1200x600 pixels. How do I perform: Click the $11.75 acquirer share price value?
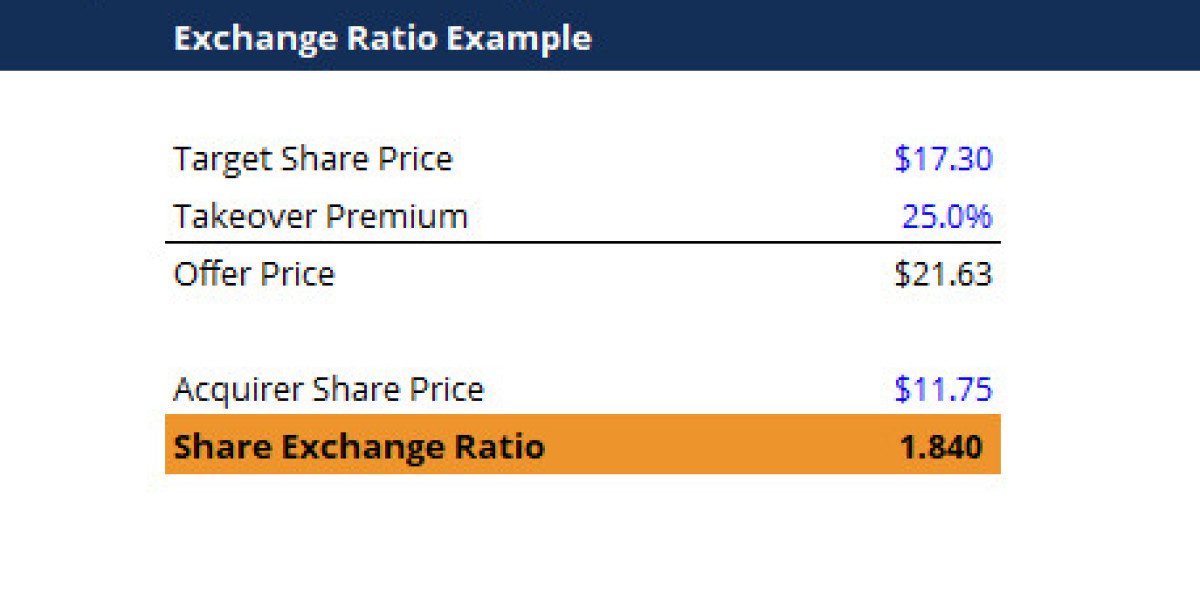tap(943, 389)
